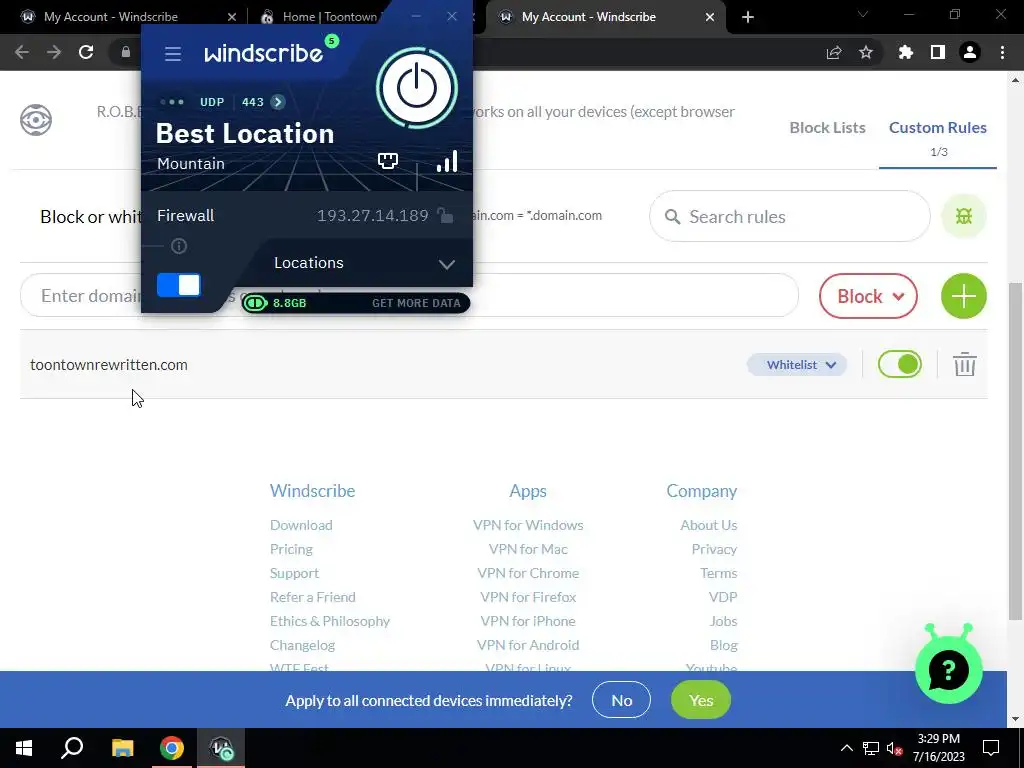This screenshot has width=1024, height=768.
Task: Select the wired network icon in Windscribe
Action: pos(388,161)
